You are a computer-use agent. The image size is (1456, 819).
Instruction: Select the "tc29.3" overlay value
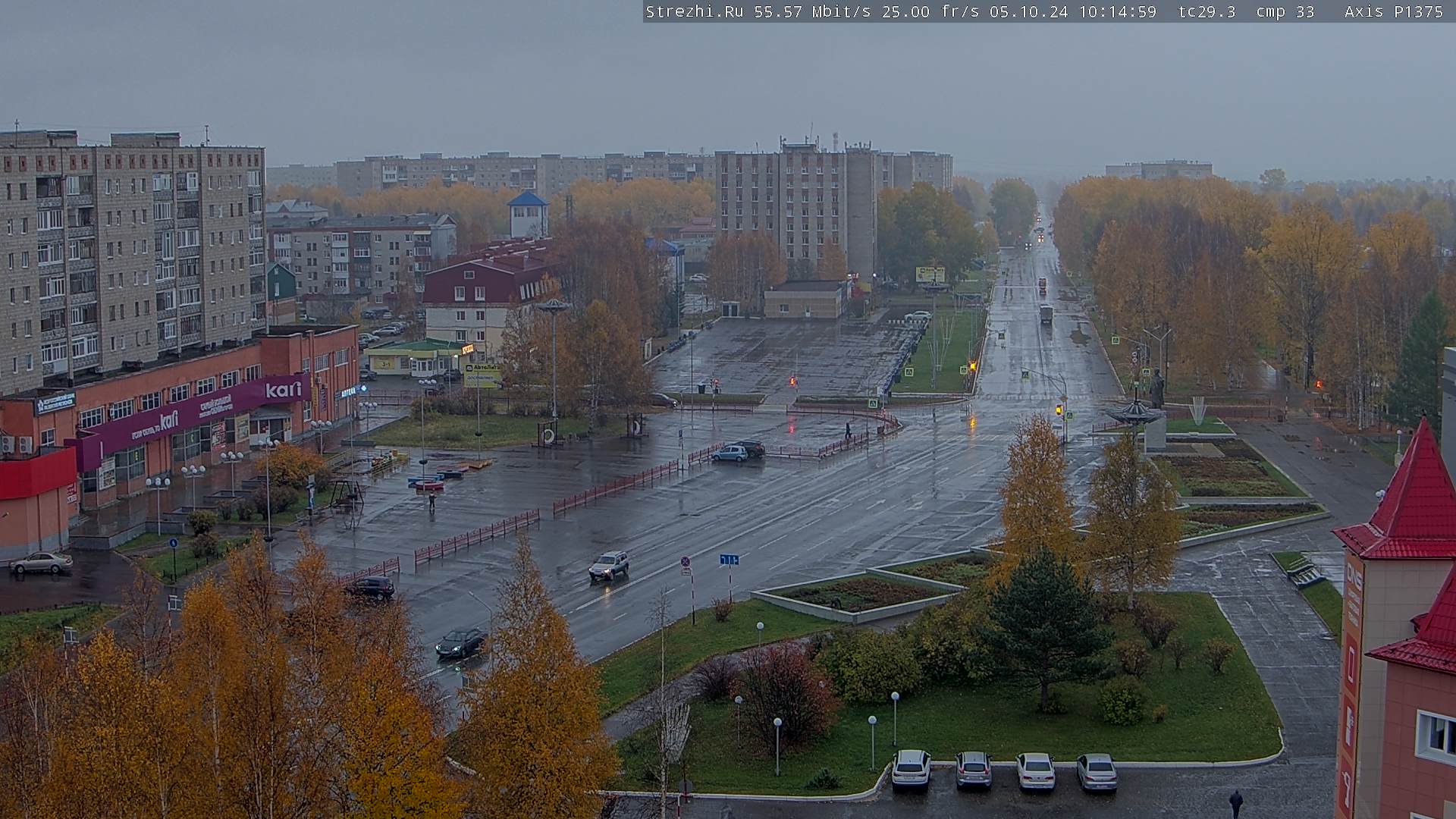[x=1207, y=12]
